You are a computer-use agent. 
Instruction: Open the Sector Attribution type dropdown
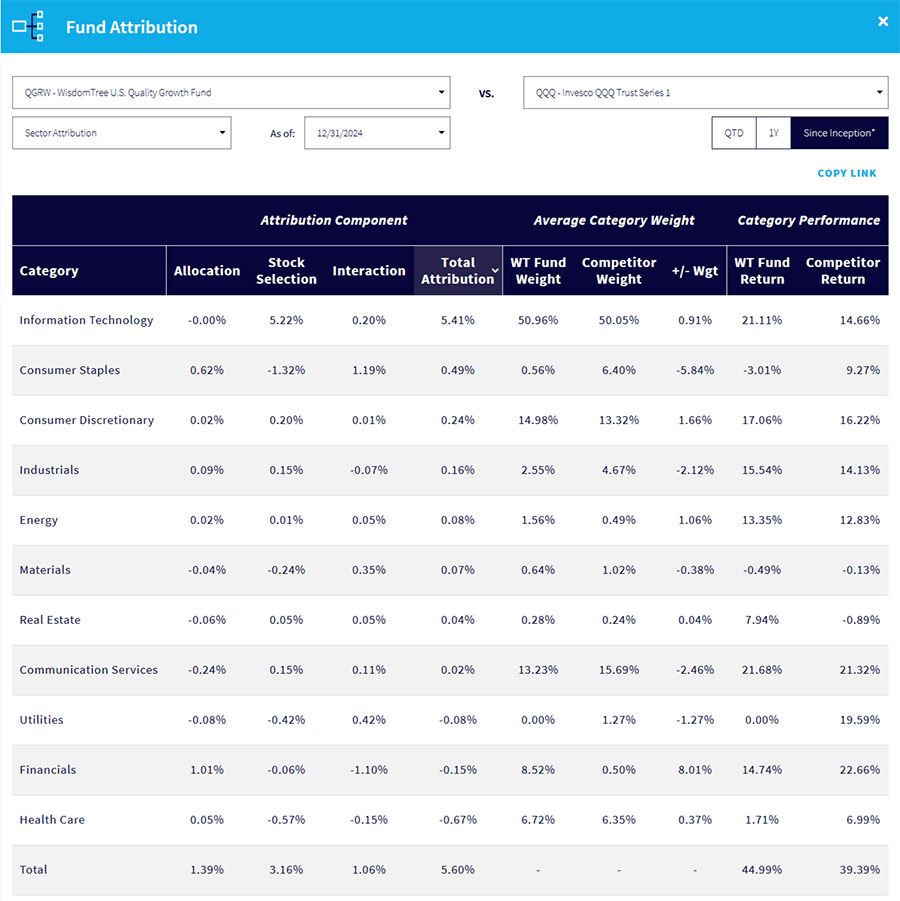(x=121, y=133)
